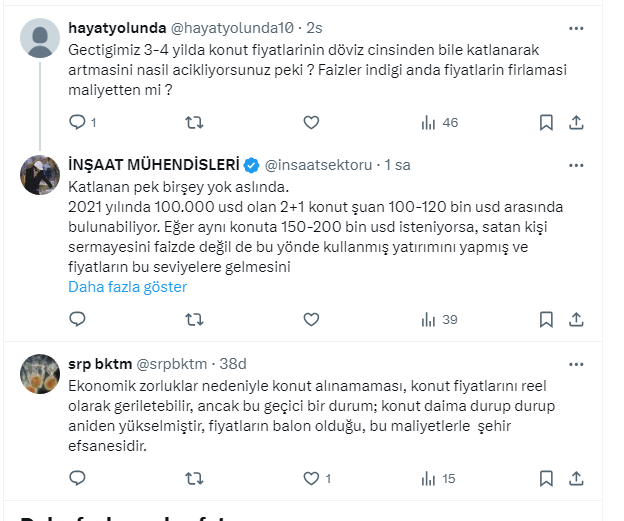Viewport: 624px width, 521px height.
Task: Like hayatyolunda's tweet
Action: tap(311, 123)
